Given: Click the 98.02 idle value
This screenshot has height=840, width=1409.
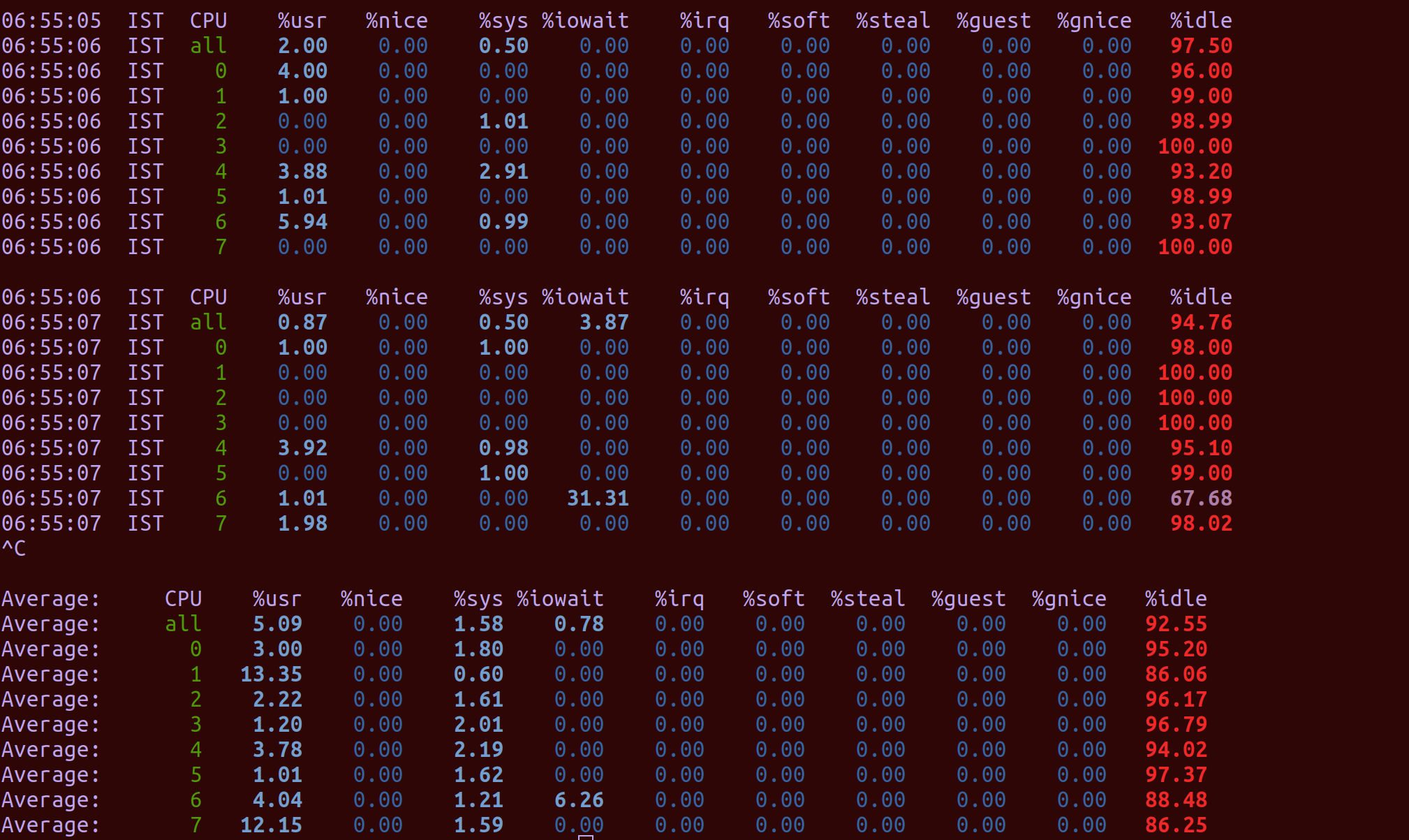Looking at the screenshot, I should (1201, 524).
